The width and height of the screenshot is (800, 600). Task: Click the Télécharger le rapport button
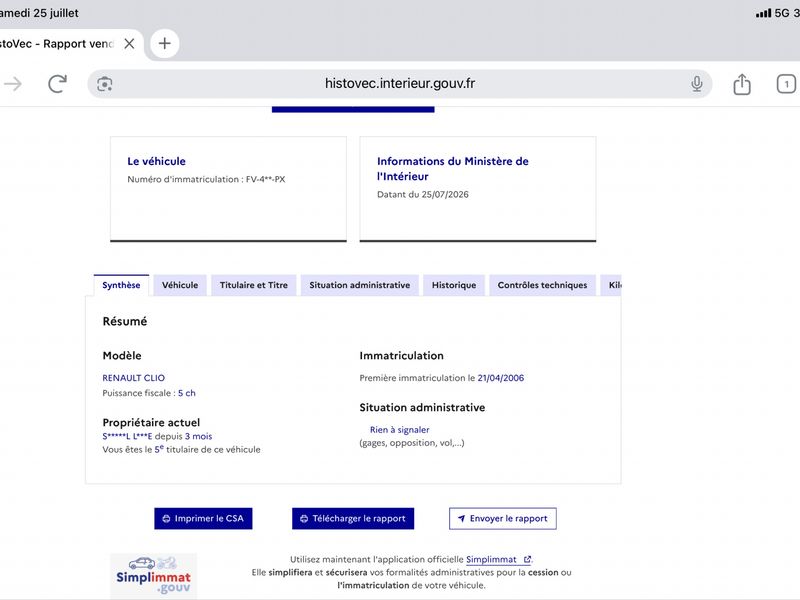pos(353,518)
